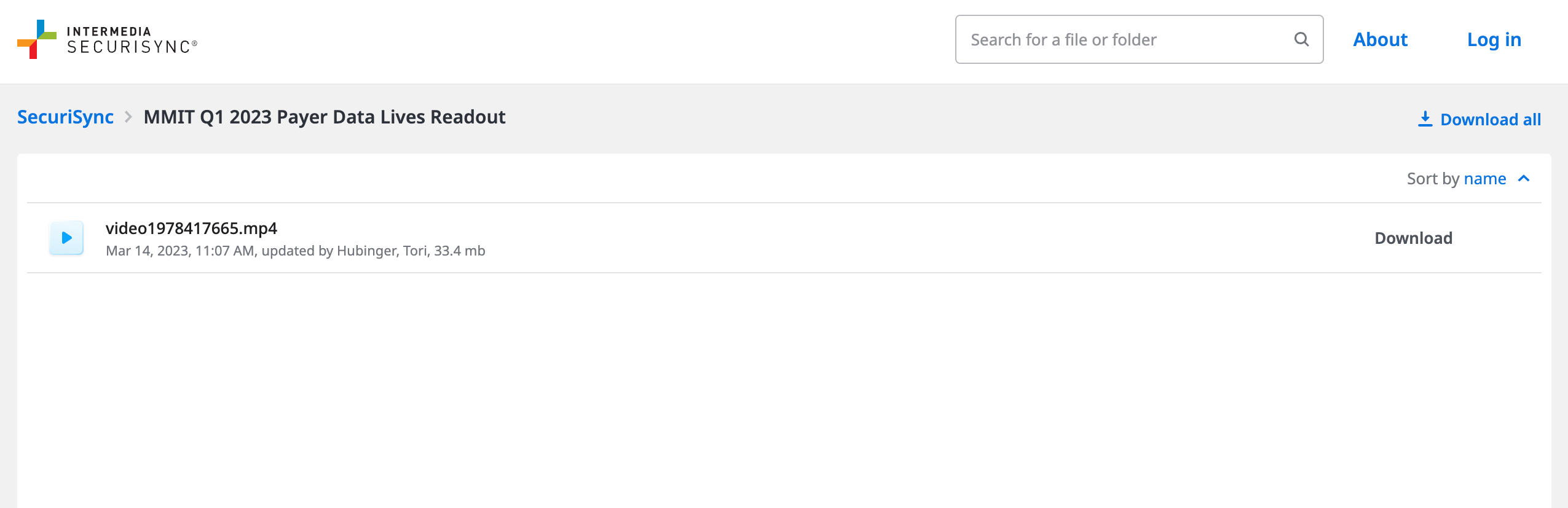Click the video play icon for video1978417665.mp4
Screen dimensions: 1568x508
[x=66, y=238]
